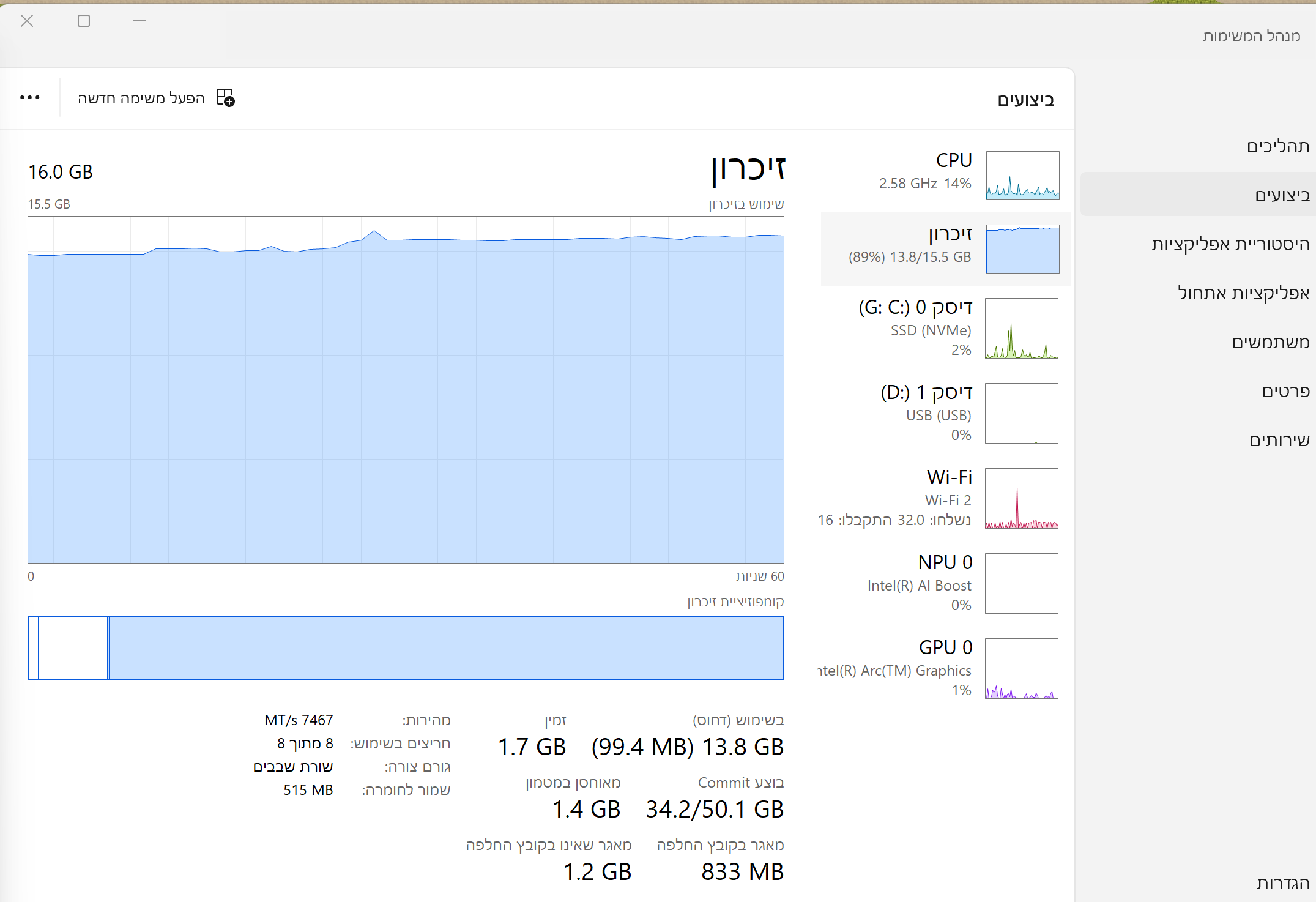Open Startup apps (אפליקציות אתחול) page
The height and width of the screenshot is (902, 1316).
tap(1243, 293)
